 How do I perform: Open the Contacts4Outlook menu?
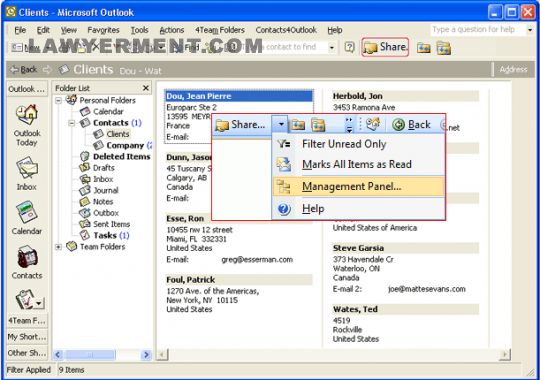click(286, 30)
